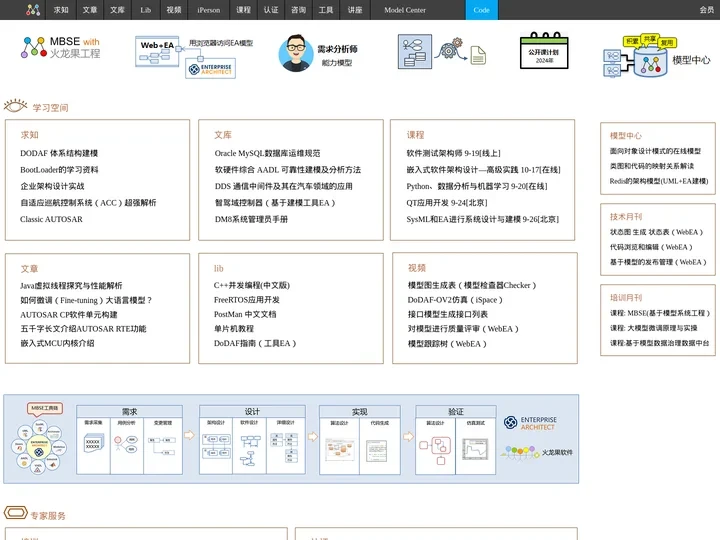This screenshot has width=720, height=540.
Task: Open the 文库 menu in the navigation bar
Action: tap(117, 10)
